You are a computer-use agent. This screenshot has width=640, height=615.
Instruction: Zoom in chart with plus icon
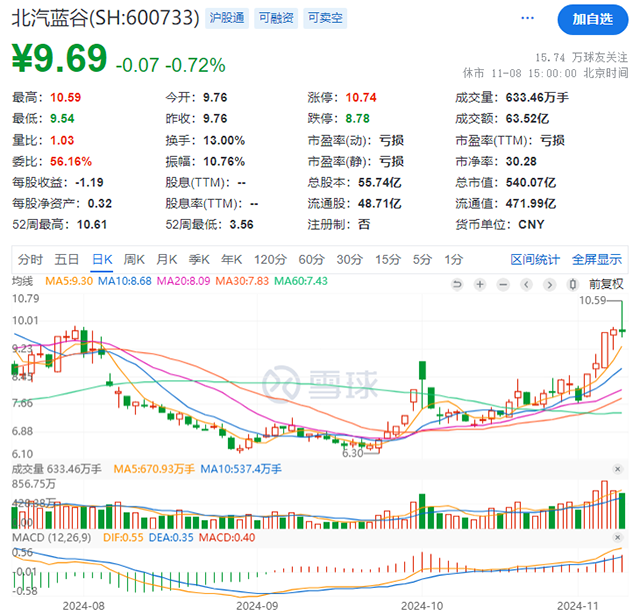[x=480, y=284]
